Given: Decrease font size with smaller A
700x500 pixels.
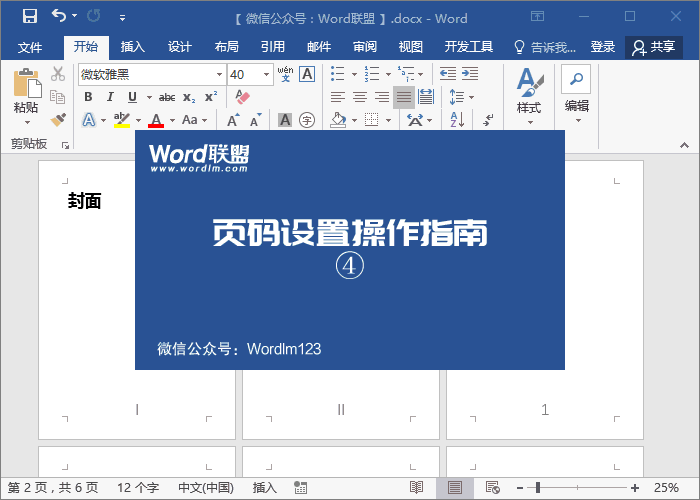Looking at the screenshot, I should click(x=255, y=120).
